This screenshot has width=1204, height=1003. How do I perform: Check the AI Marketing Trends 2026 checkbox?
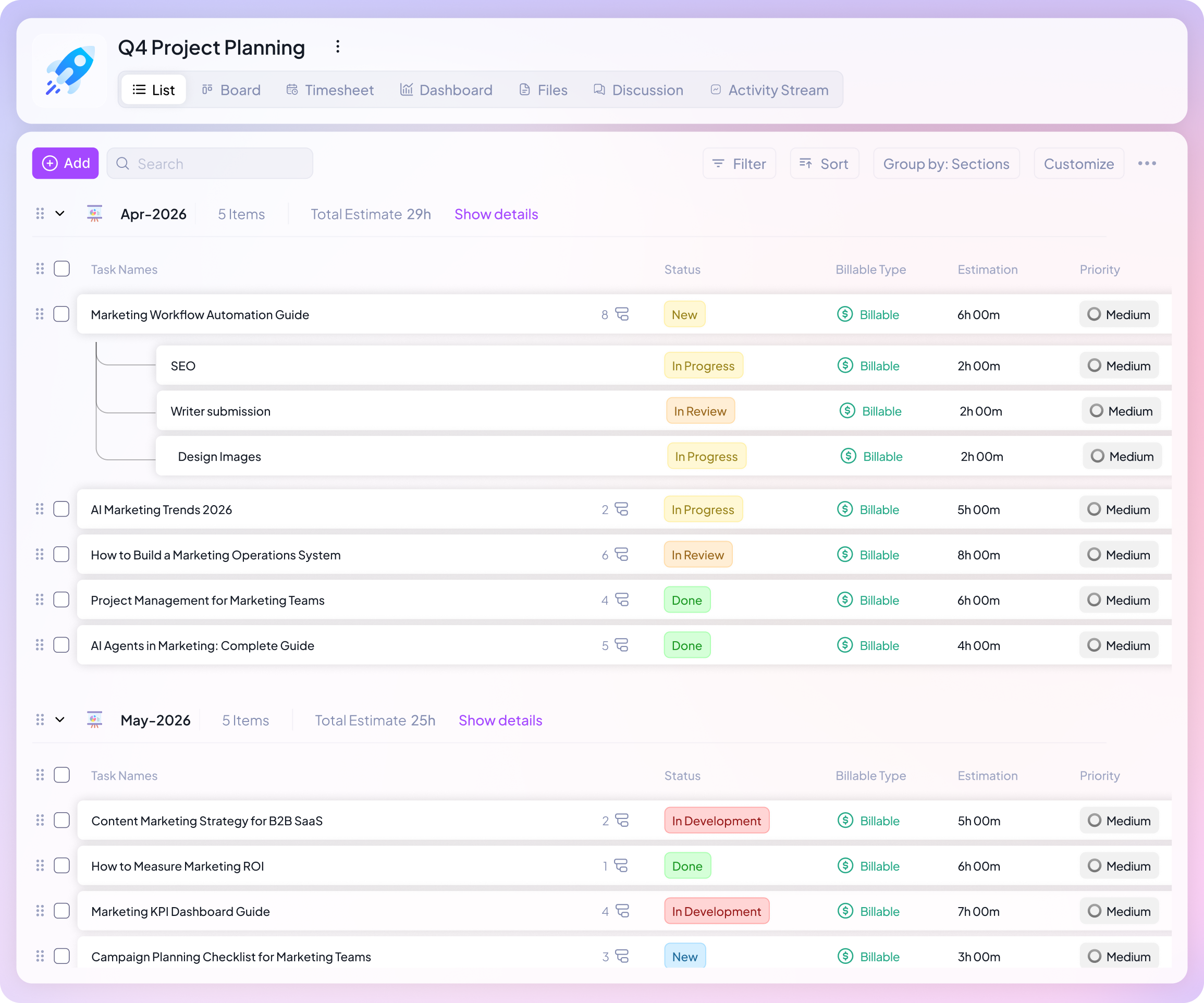coord(62,509)
